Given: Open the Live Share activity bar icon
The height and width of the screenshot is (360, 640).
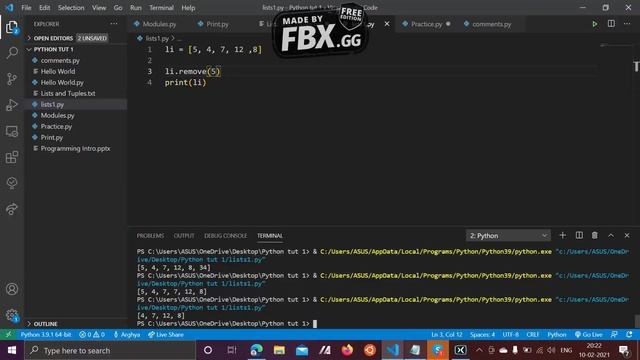Looking at the screenshot, I should (12, 209).
